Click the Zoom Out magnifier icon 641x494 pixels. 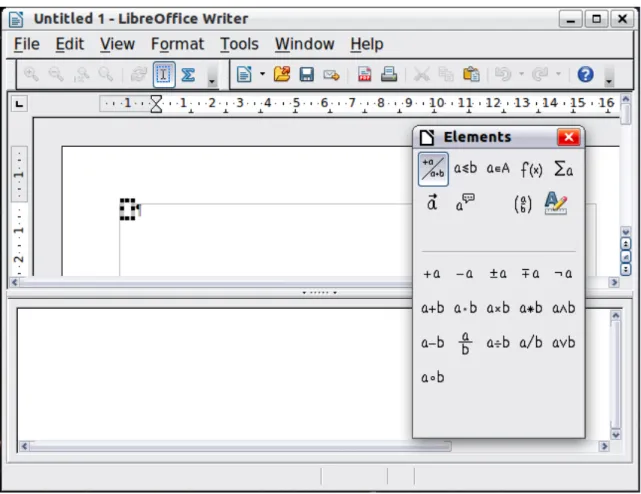pos(56,74)
